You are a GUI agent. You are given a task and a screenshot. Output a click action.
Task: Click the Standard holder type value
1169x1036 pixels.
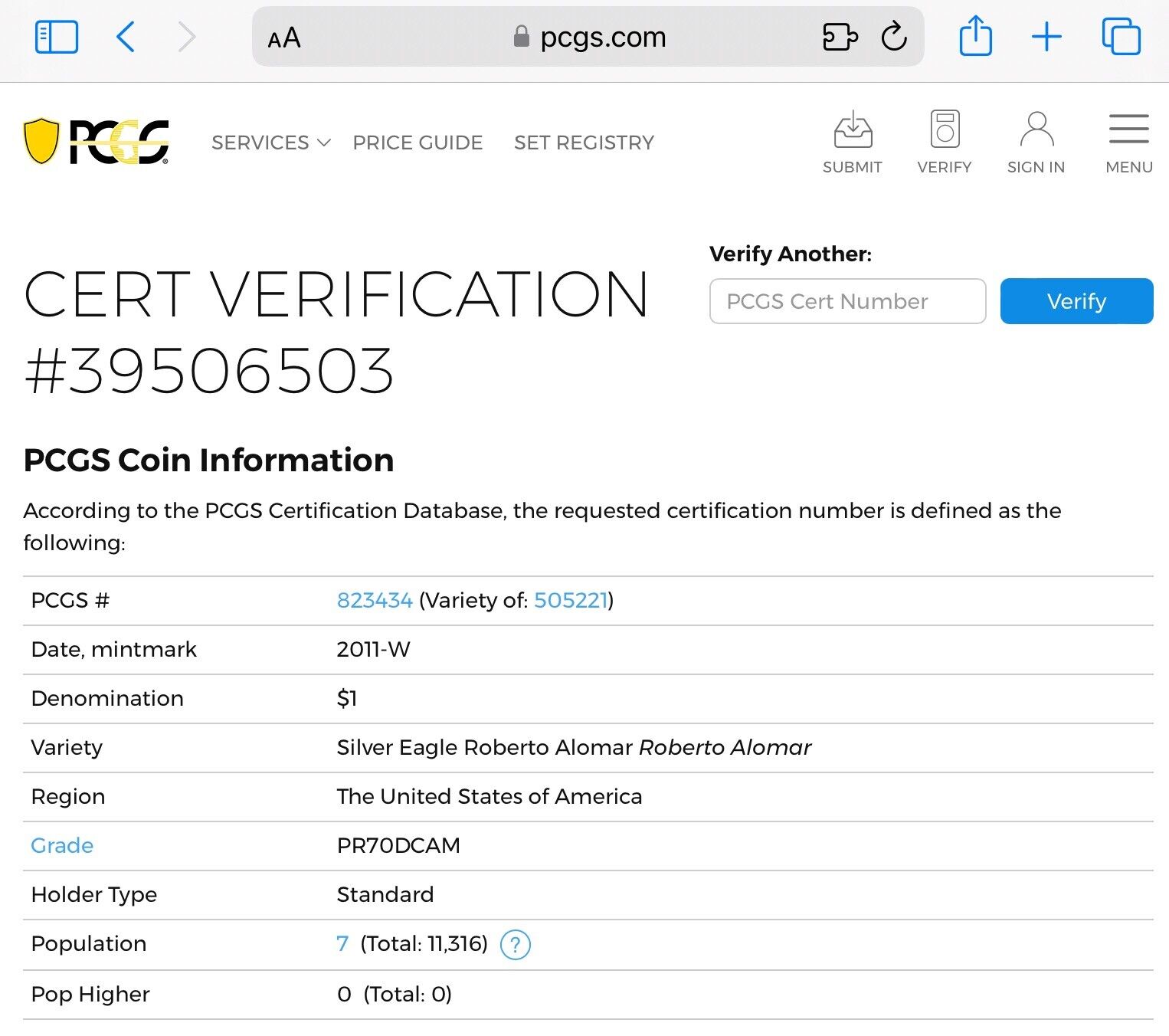pos(385,894)
